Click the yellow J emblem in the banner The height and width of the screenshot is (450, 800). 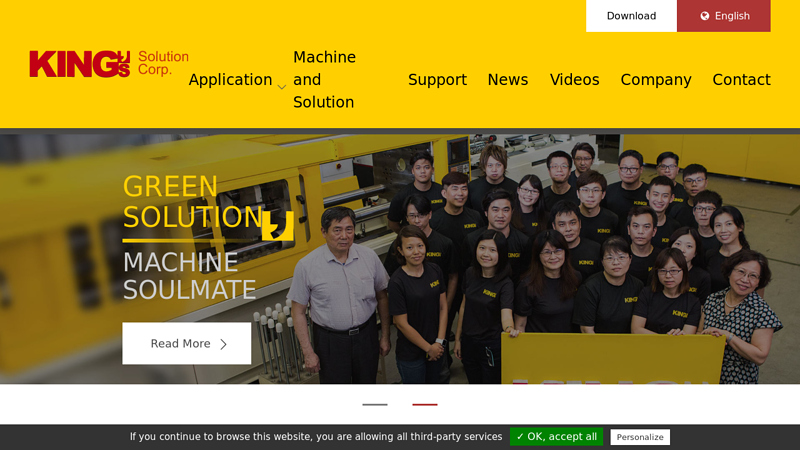(x=278, y=225)
